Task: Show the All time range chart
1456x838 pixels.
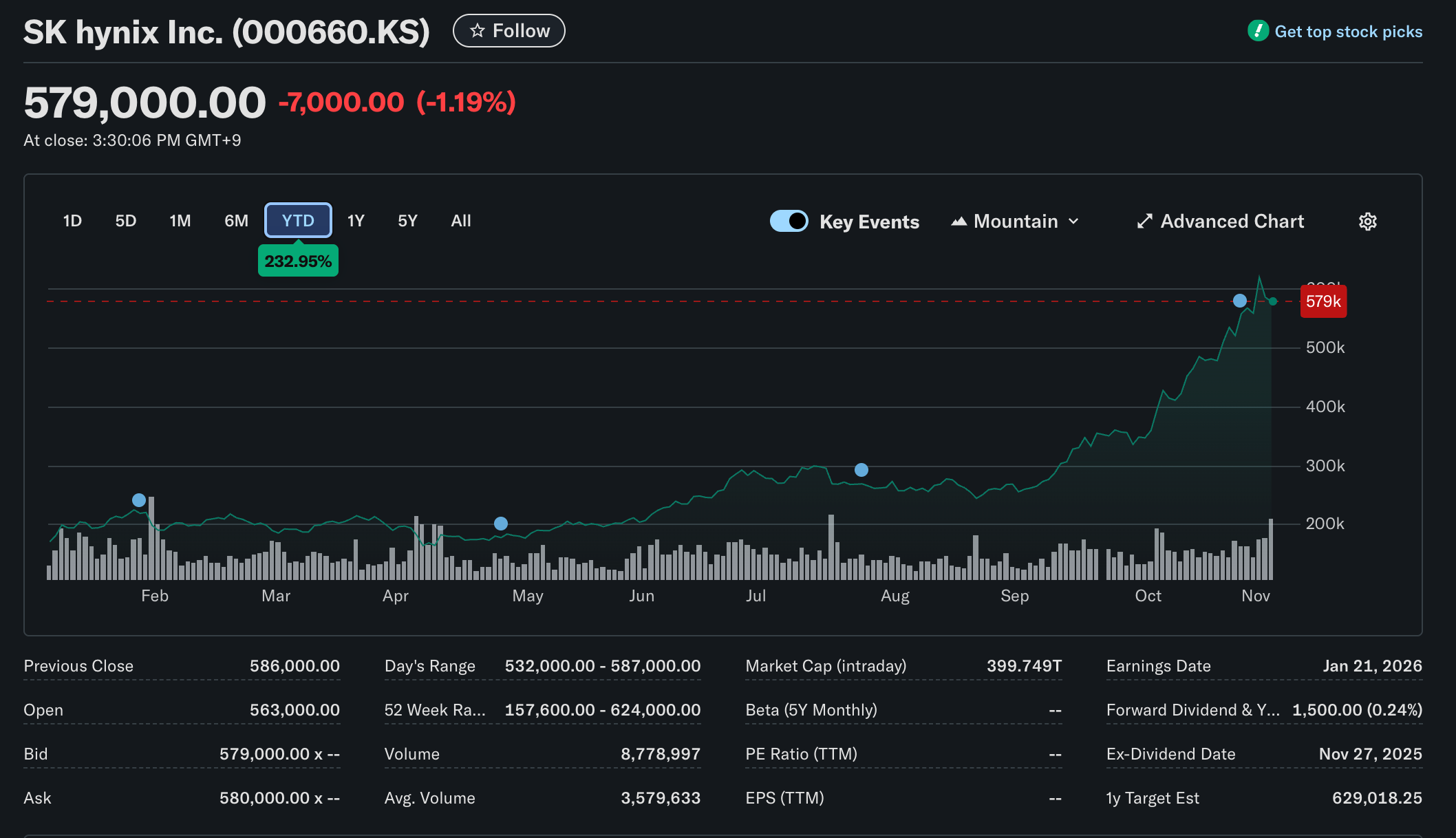Action: [x=460, y=221]
